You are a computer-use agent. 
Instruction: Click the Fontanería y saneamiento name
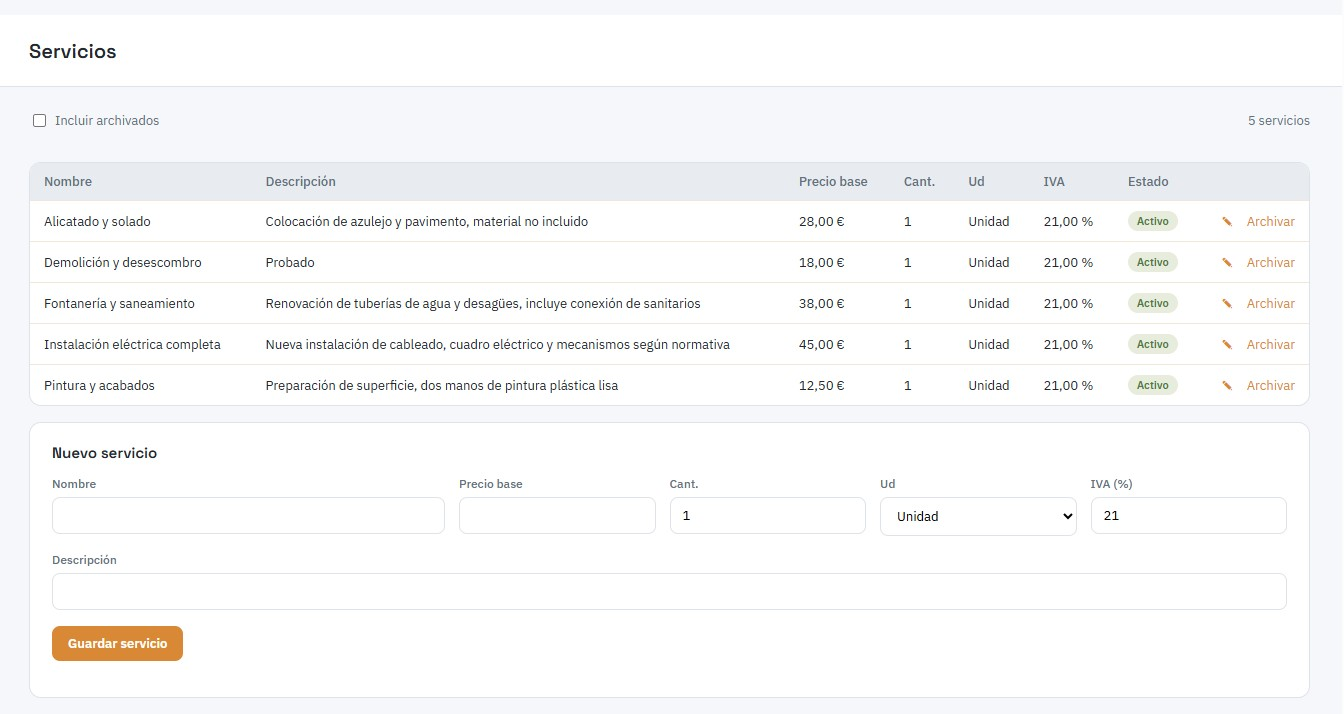pos(119,304)
